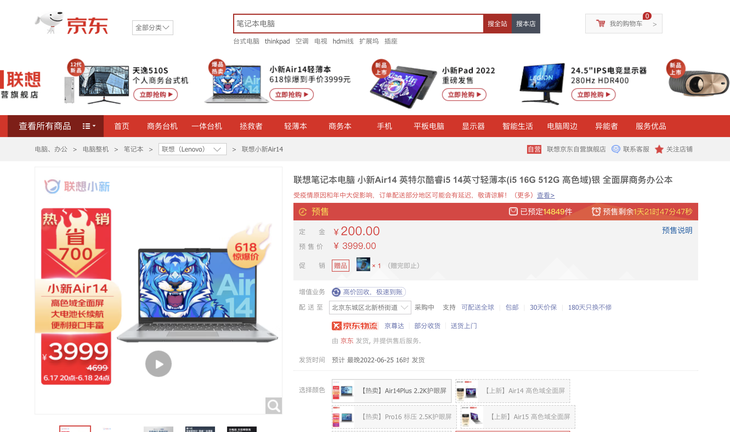This screenshot has width=730, height=432.
Task: Click the gift product thumbnail icon
Action: [363, 264]
